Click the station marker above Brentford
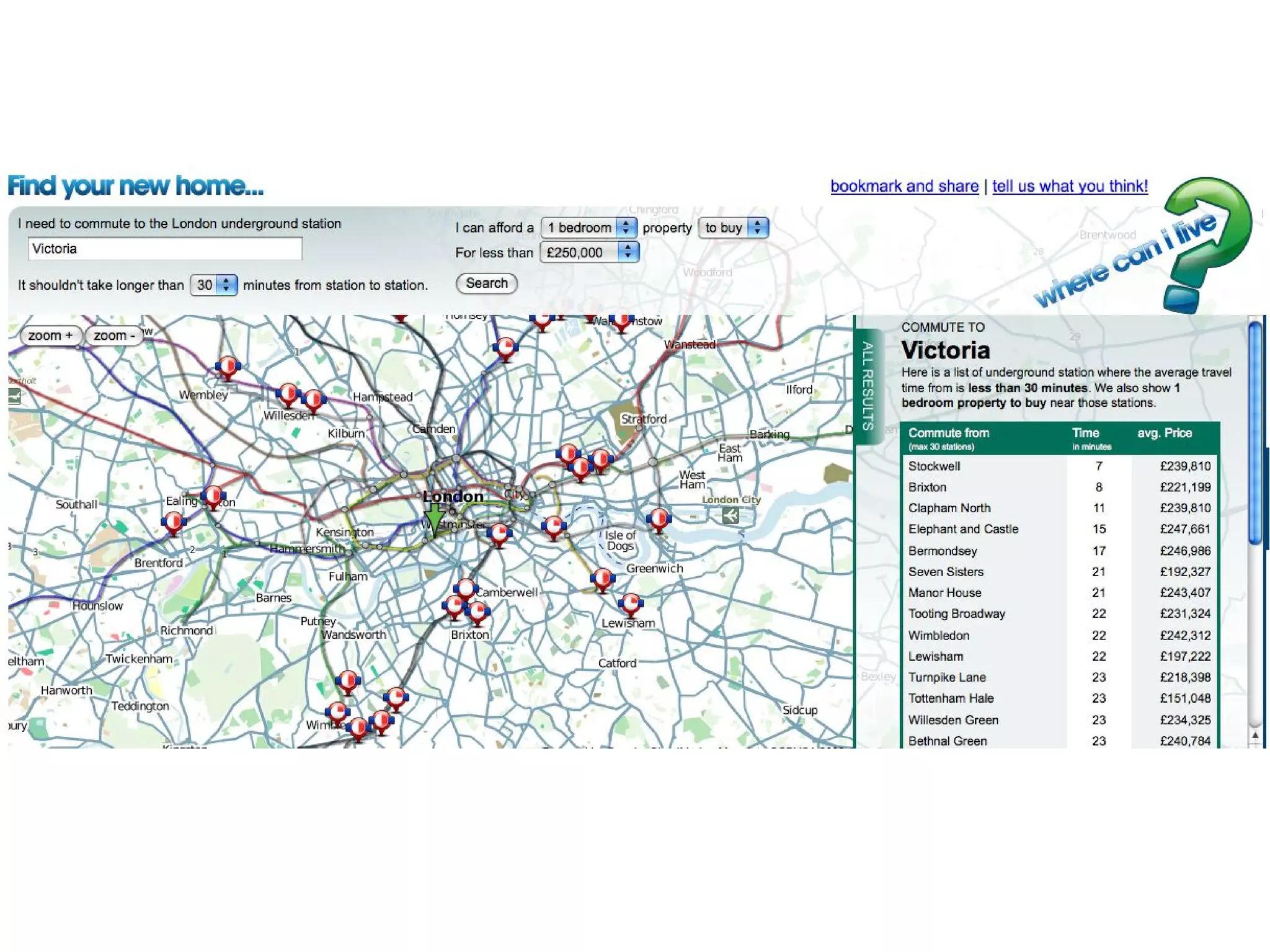This screenshot has width=1270, height=952. (x=174, y=523)
